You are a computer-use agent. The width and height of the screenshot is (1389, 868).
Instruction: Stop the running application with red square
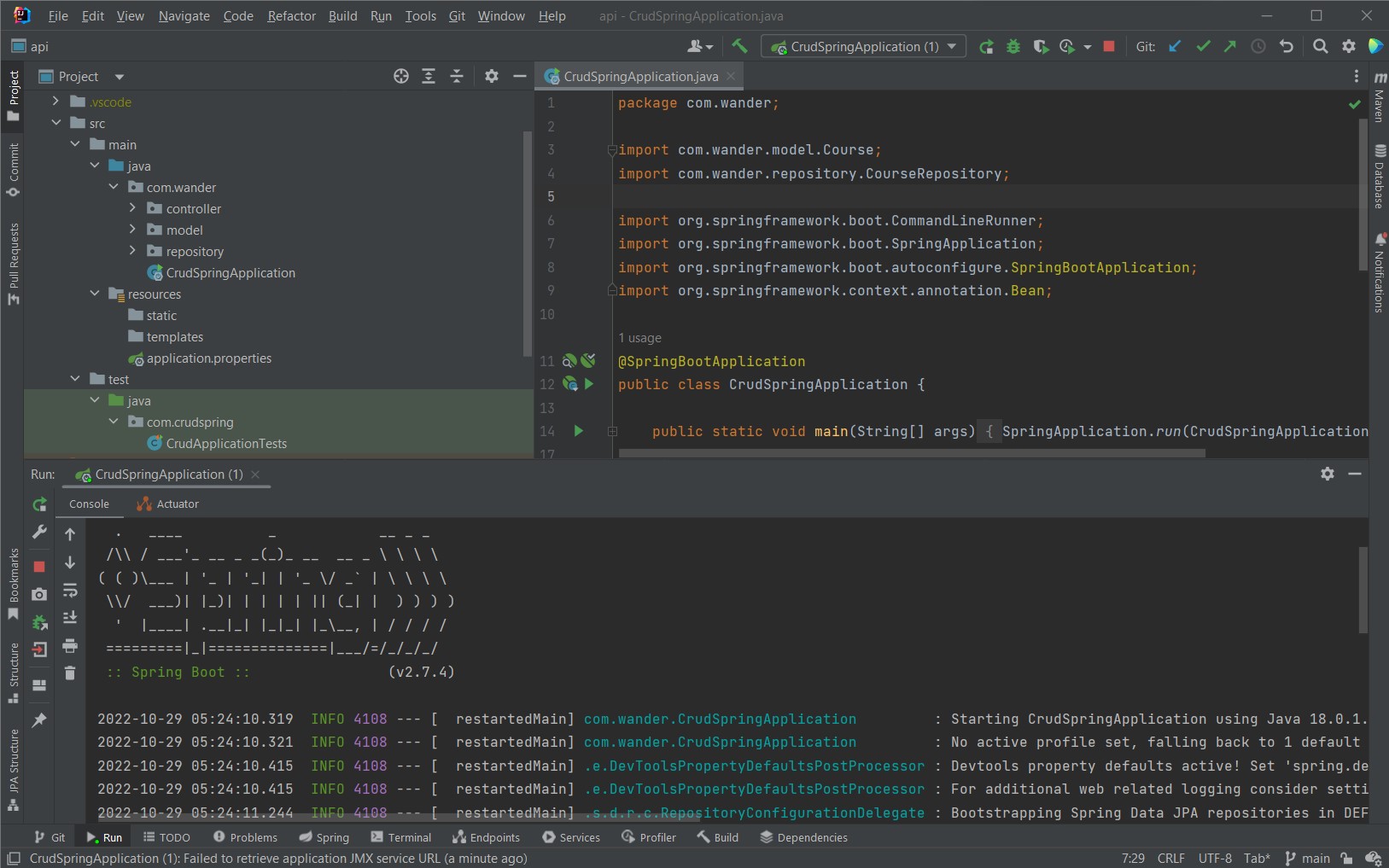(1109, 47)
